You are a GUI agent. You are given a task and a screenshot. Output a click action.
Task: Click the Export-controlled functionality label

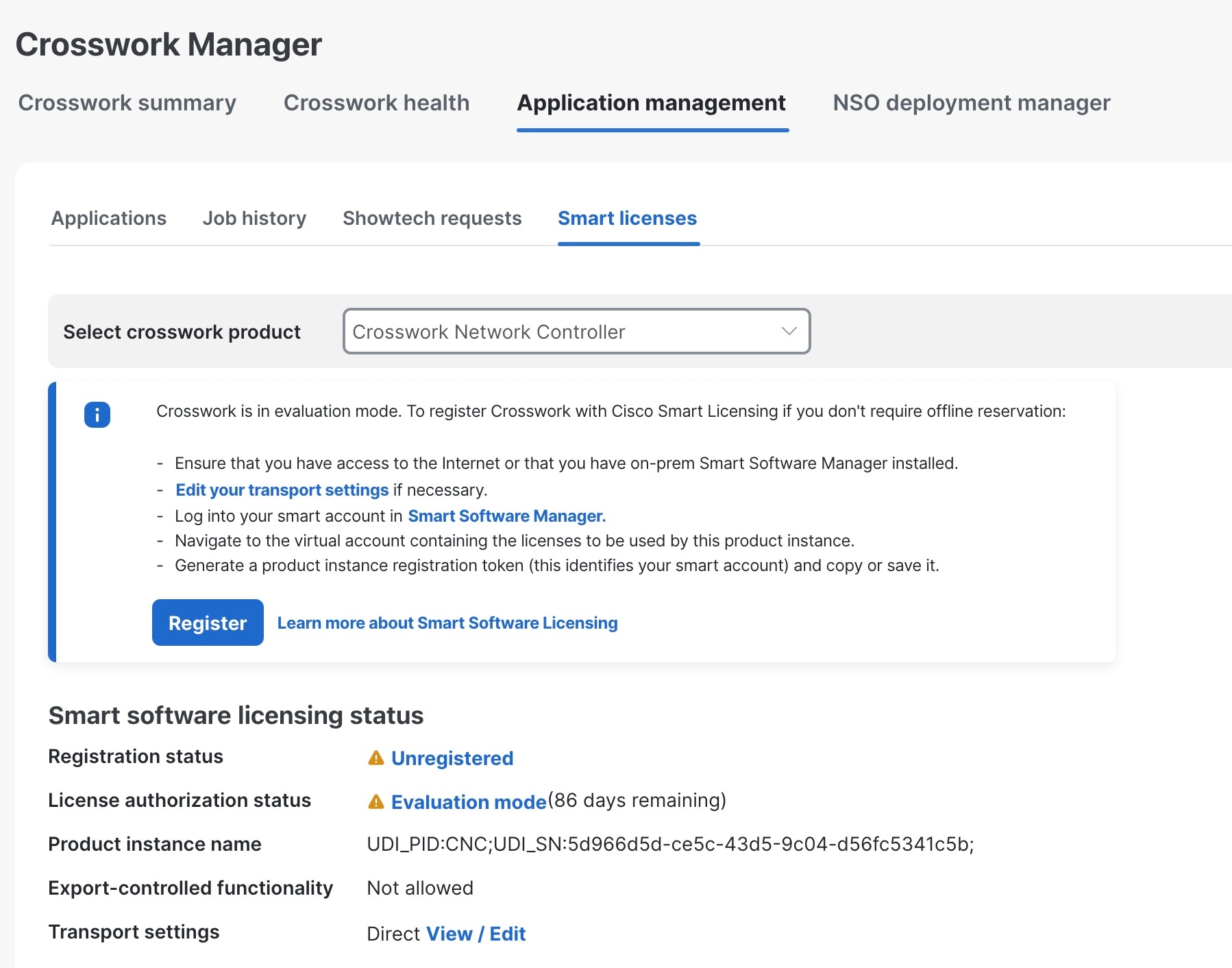[x=190, y=888]
